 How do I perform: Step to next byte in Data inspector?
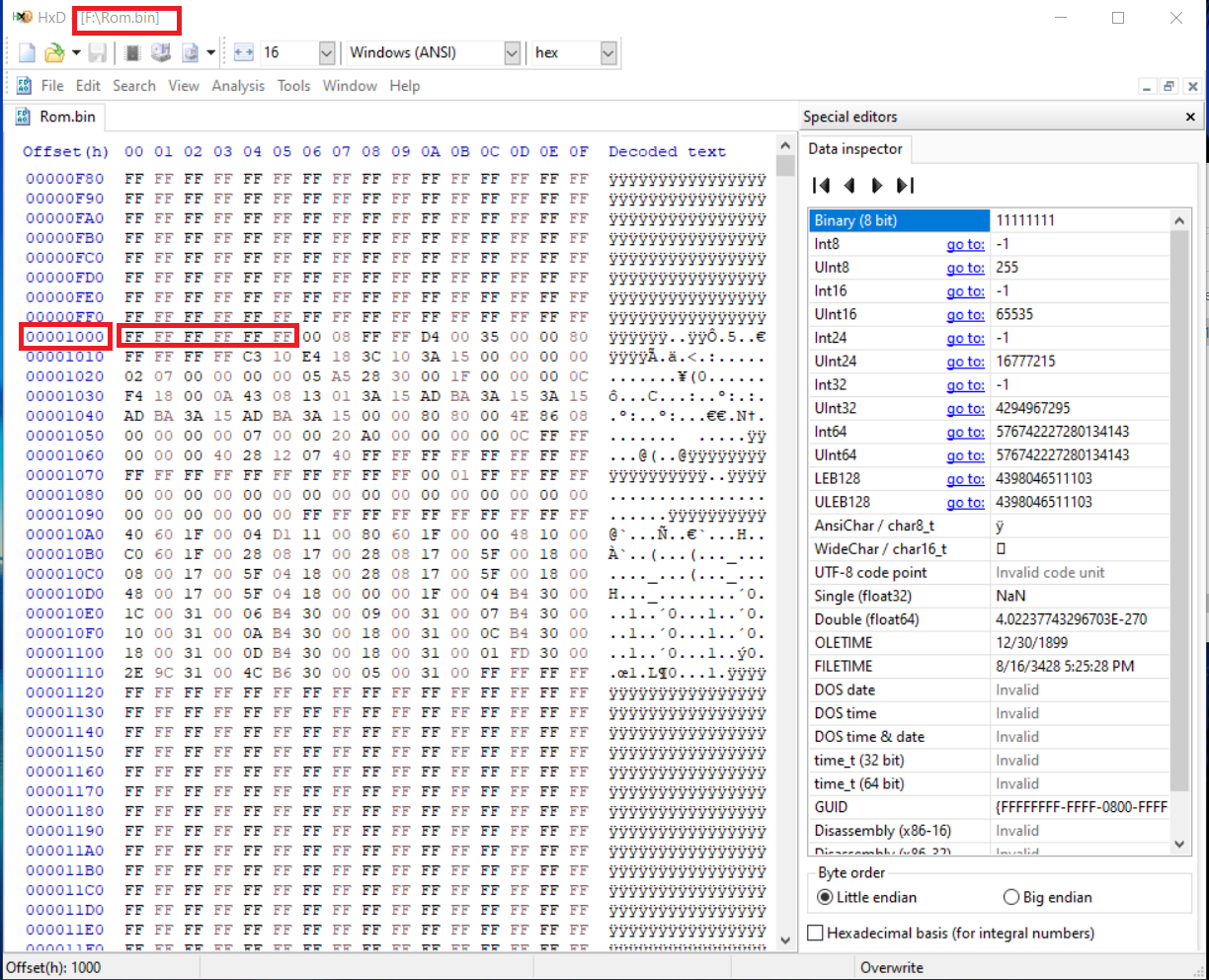coord(877,185)
